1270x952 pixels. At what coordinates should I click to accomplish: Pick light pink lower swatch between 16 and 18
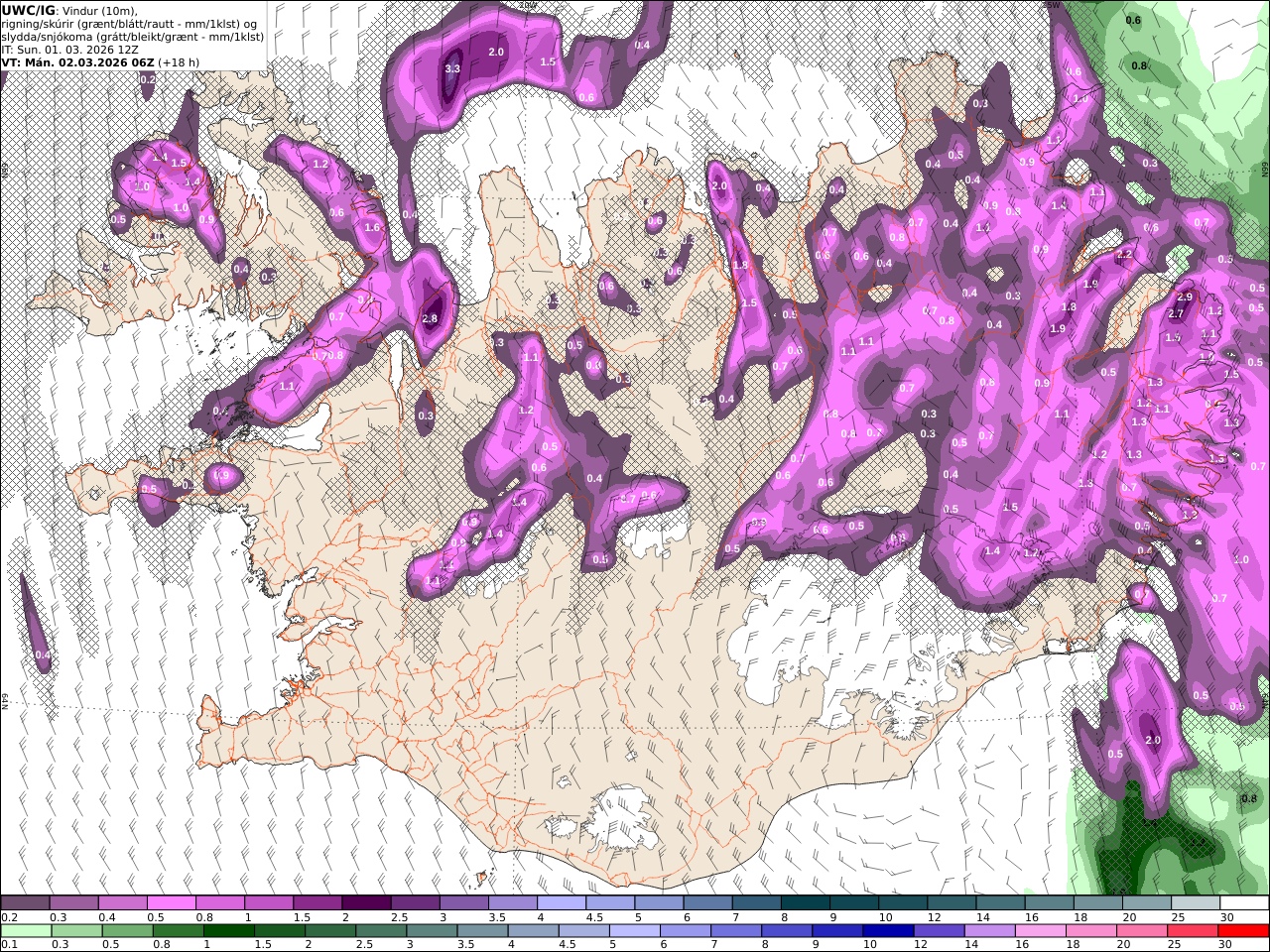click(x=1040, y=930)
